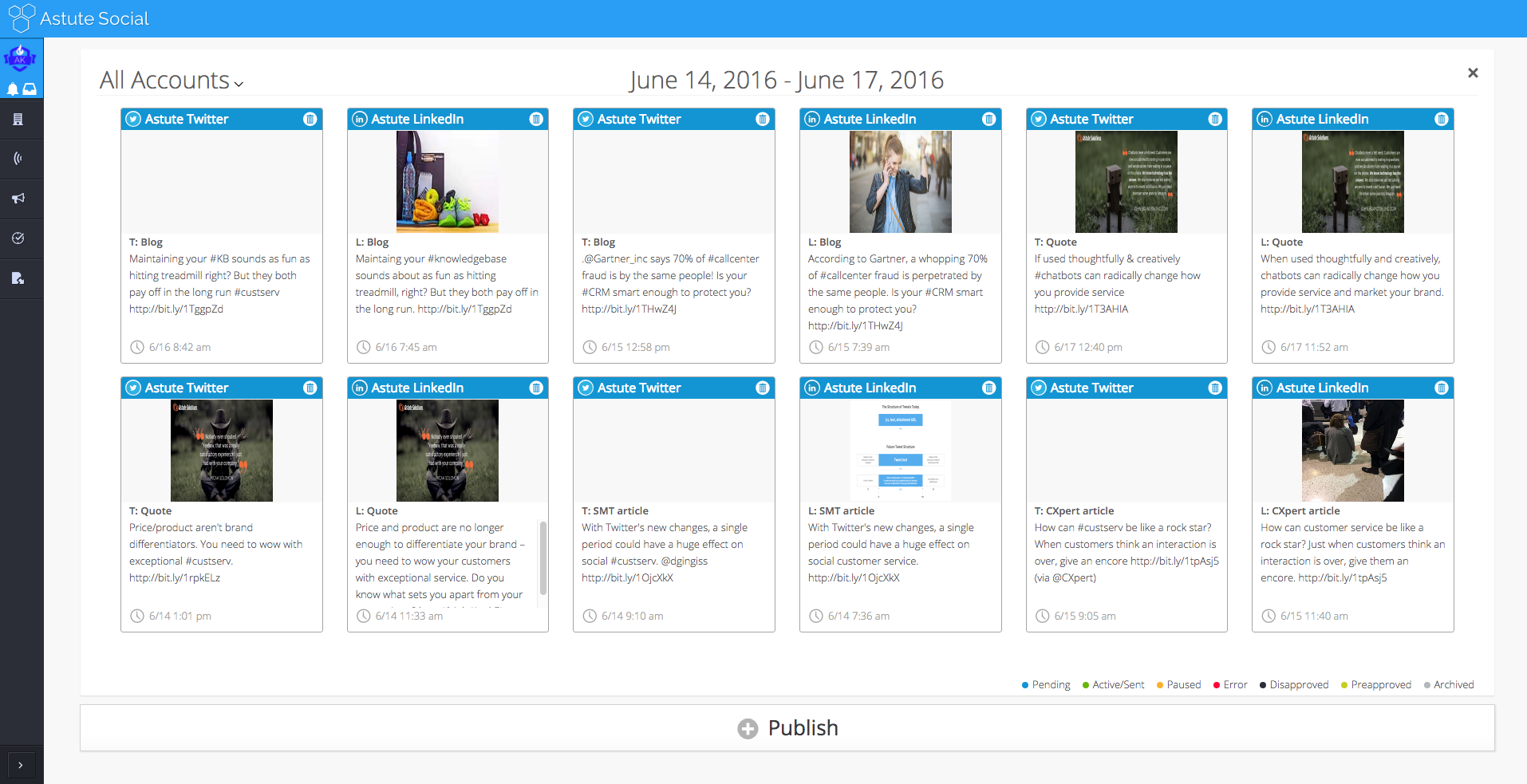The height and width of the screenshot is (784, 1527).
Task: Remove the LinkedIn CXpert post at 6/15 11:40 am
Action: click(1442, 388)
